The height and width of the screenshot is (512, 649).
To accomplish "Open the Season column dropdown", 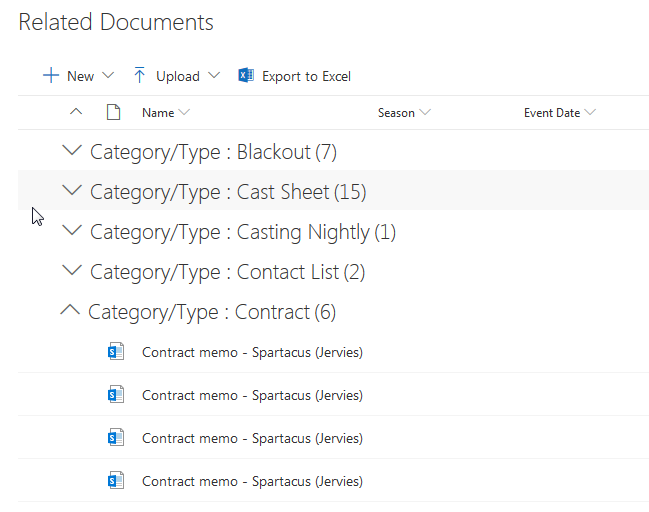I will pyautogui.click(x=425, y=113).
